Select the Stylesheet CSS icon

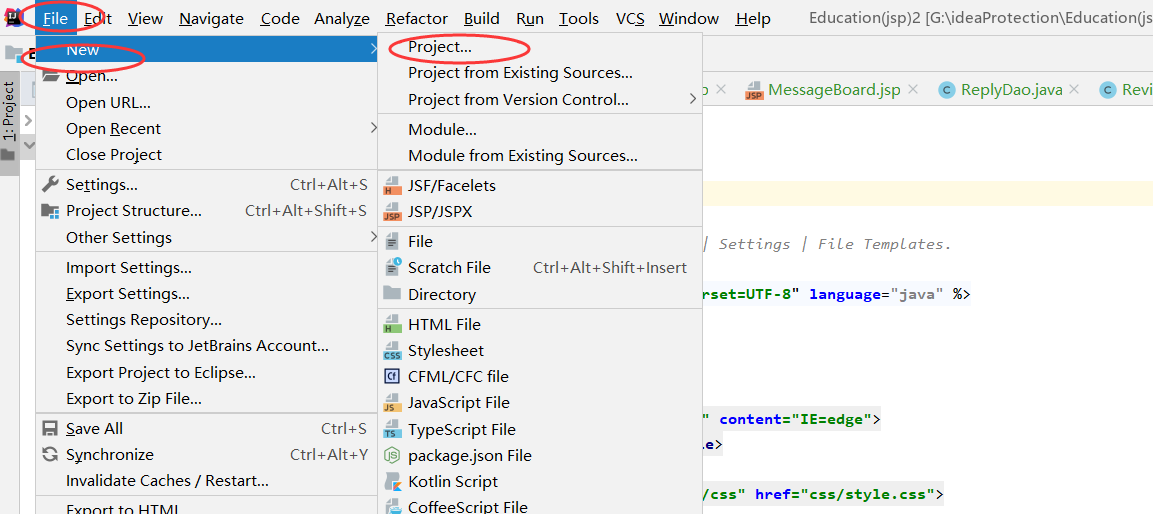(393, 351)
